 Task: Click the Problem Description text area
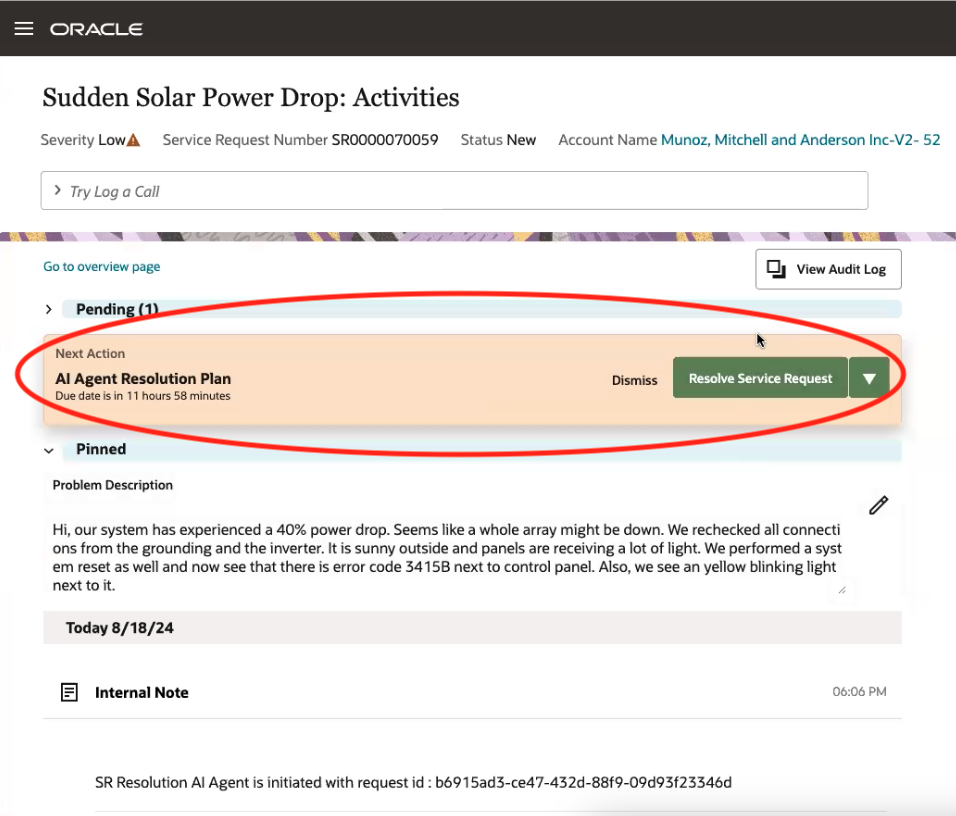click(x=447, y=557)
